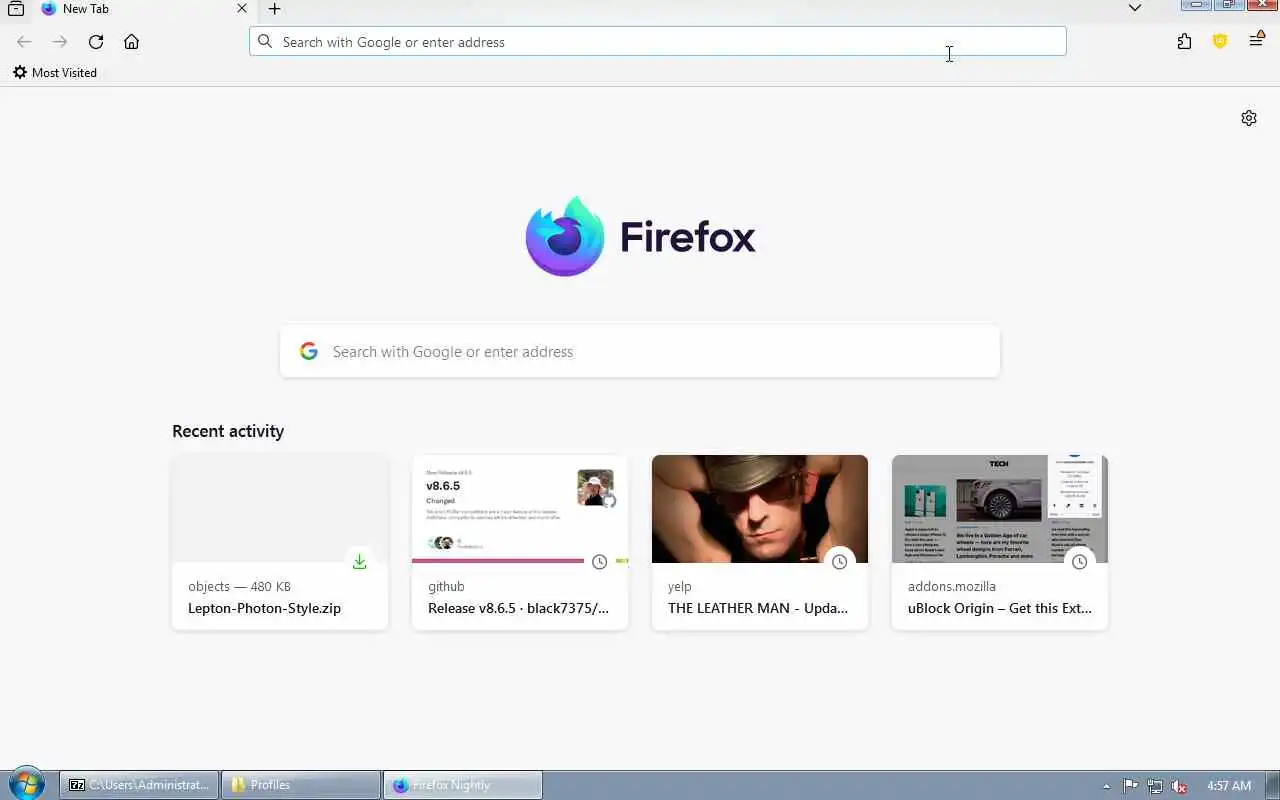The width and height of the screenshot is (1280, 800).
Task: Open the Windows Start button
Action: (x=27, y=785)
